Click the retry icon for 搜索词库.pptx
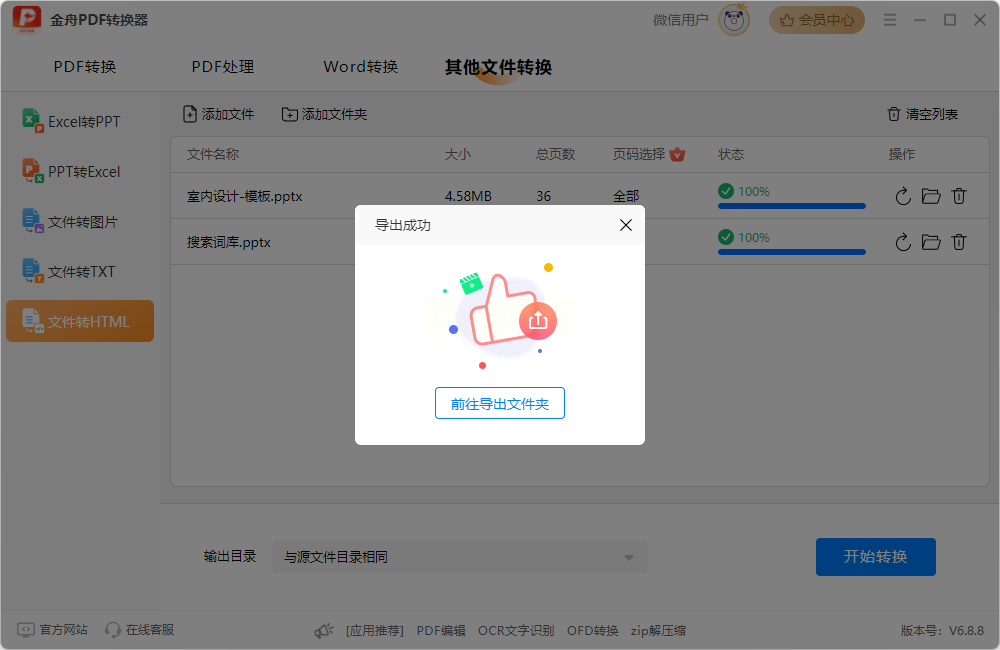Screen dimensions: 1000x650 coord(902,242)
